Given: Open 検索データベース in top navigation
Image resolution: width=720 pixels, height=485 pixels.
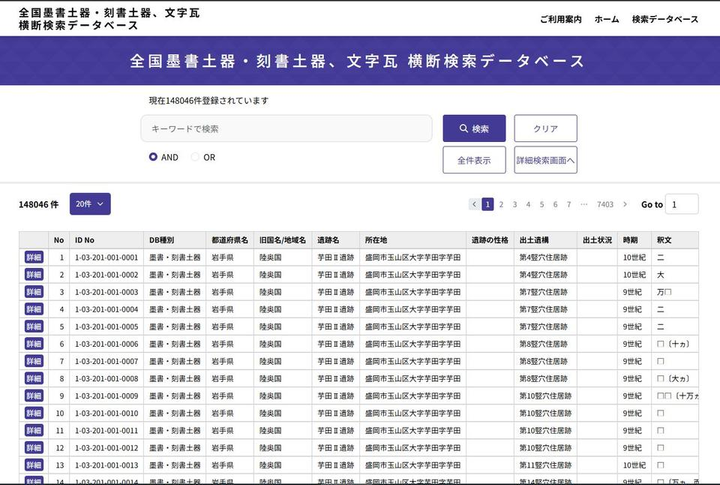Looking at the screenshot, I should 665,19.
